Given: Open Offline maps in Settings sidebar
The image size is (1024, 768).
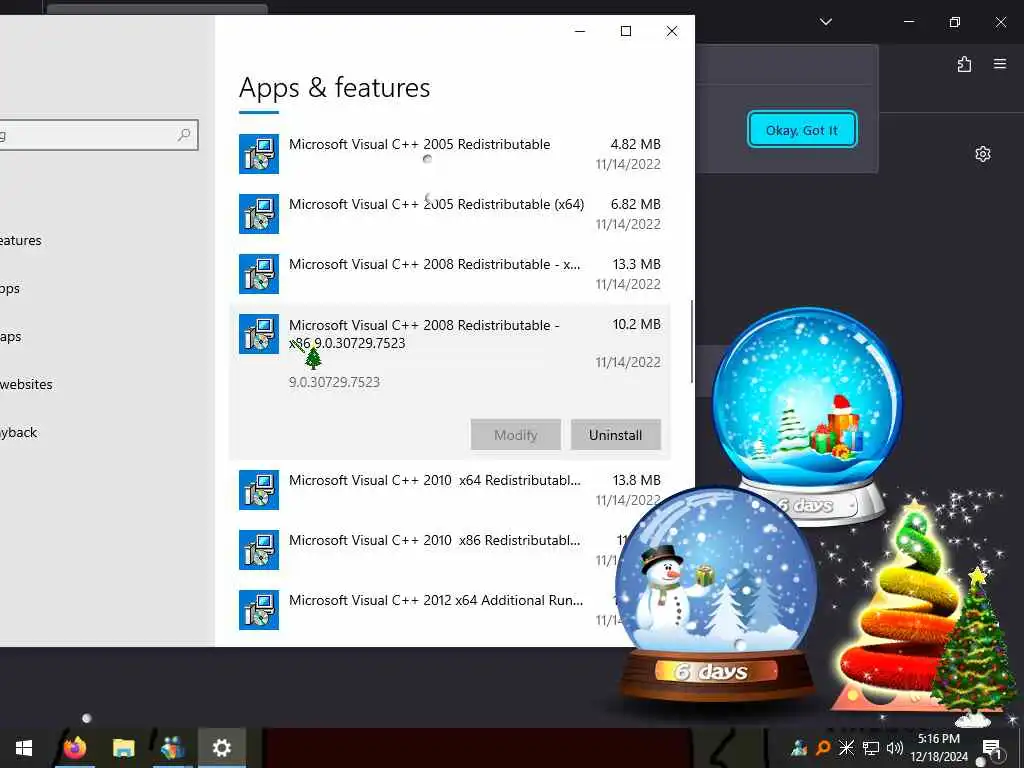Looking at the screenshot, I should (x=10, y=336).
